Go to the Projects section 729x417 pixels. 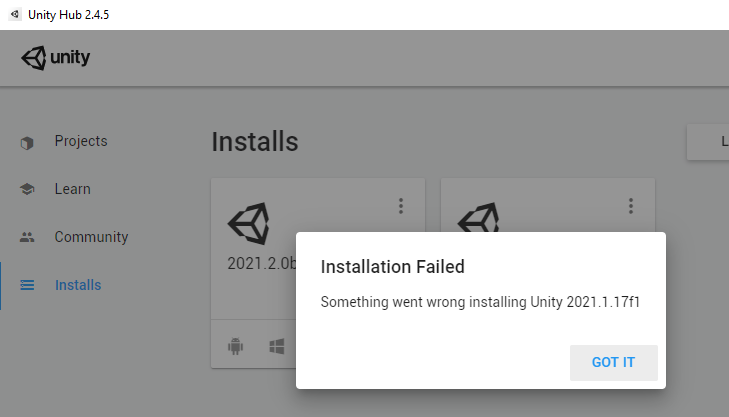81,141
